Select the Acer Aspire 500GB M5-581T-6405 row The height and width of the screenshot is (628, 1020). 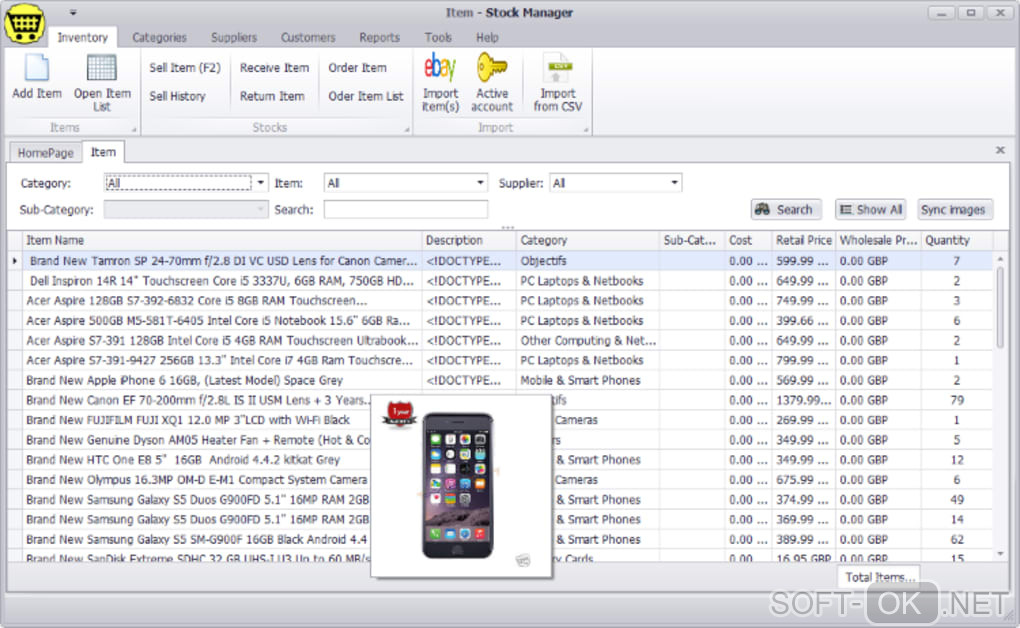coord(500,321)
